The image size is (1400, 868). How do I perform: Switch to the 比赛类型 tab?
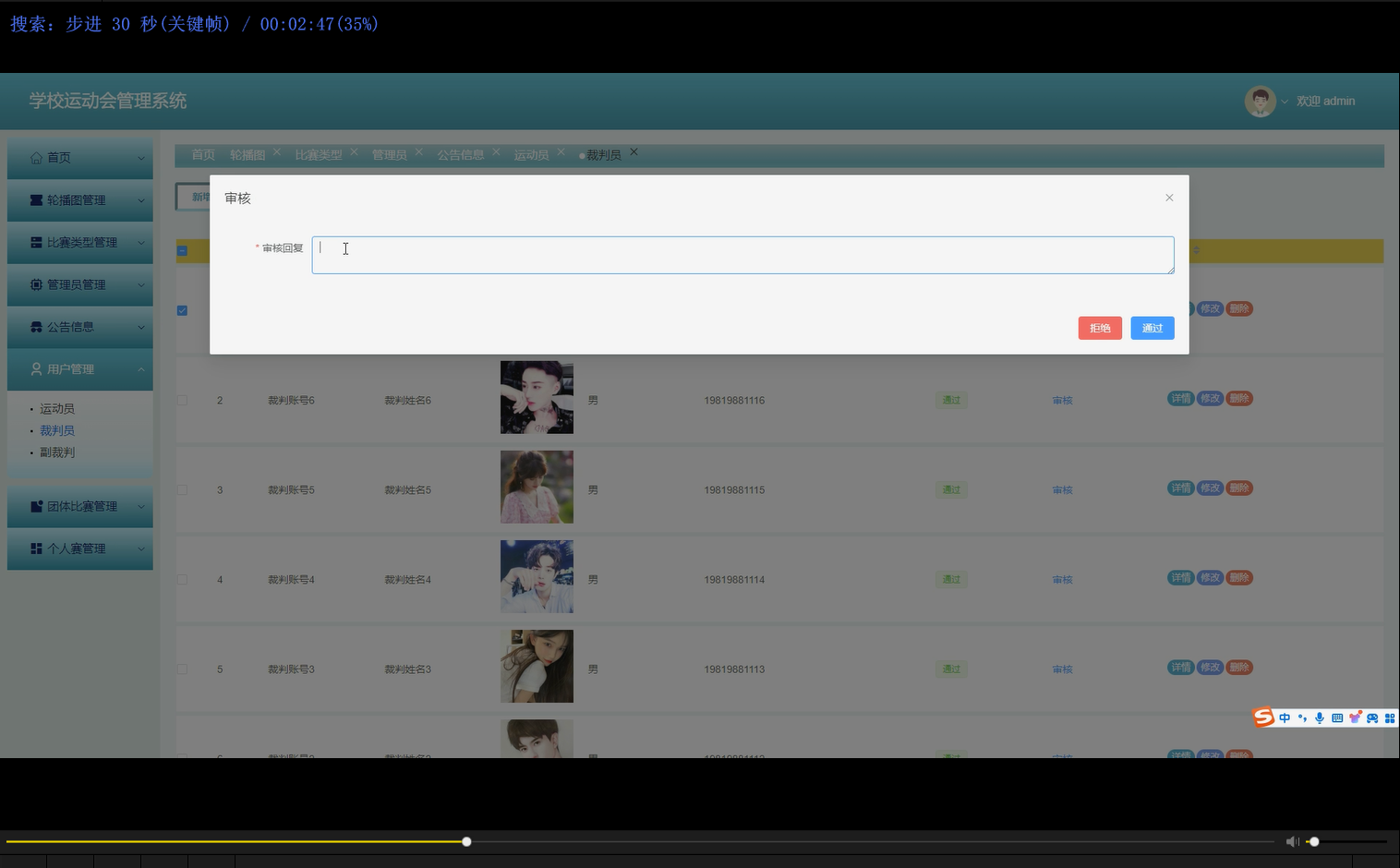coord(319,155)
